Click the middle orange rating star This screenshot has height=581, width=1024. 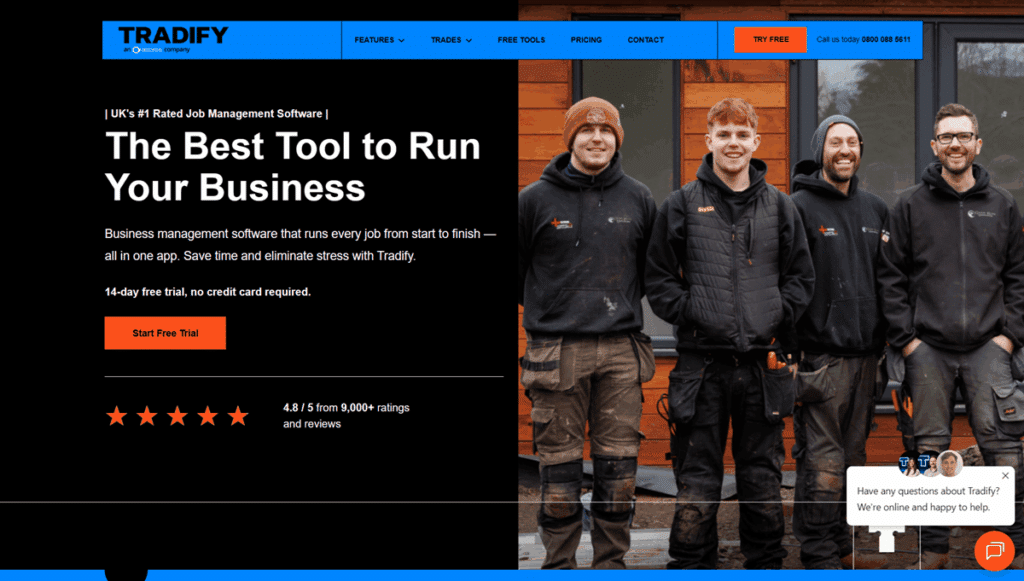point(177,416)
